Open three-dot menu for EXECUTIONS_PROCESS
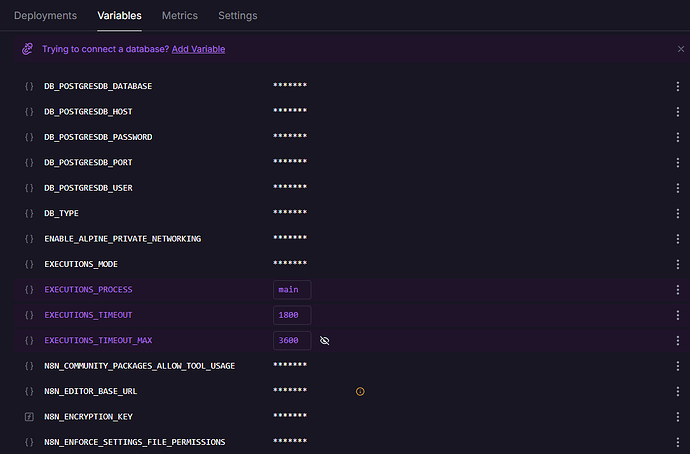The height and width of the screenshot is (454, 690). [678, 290]
